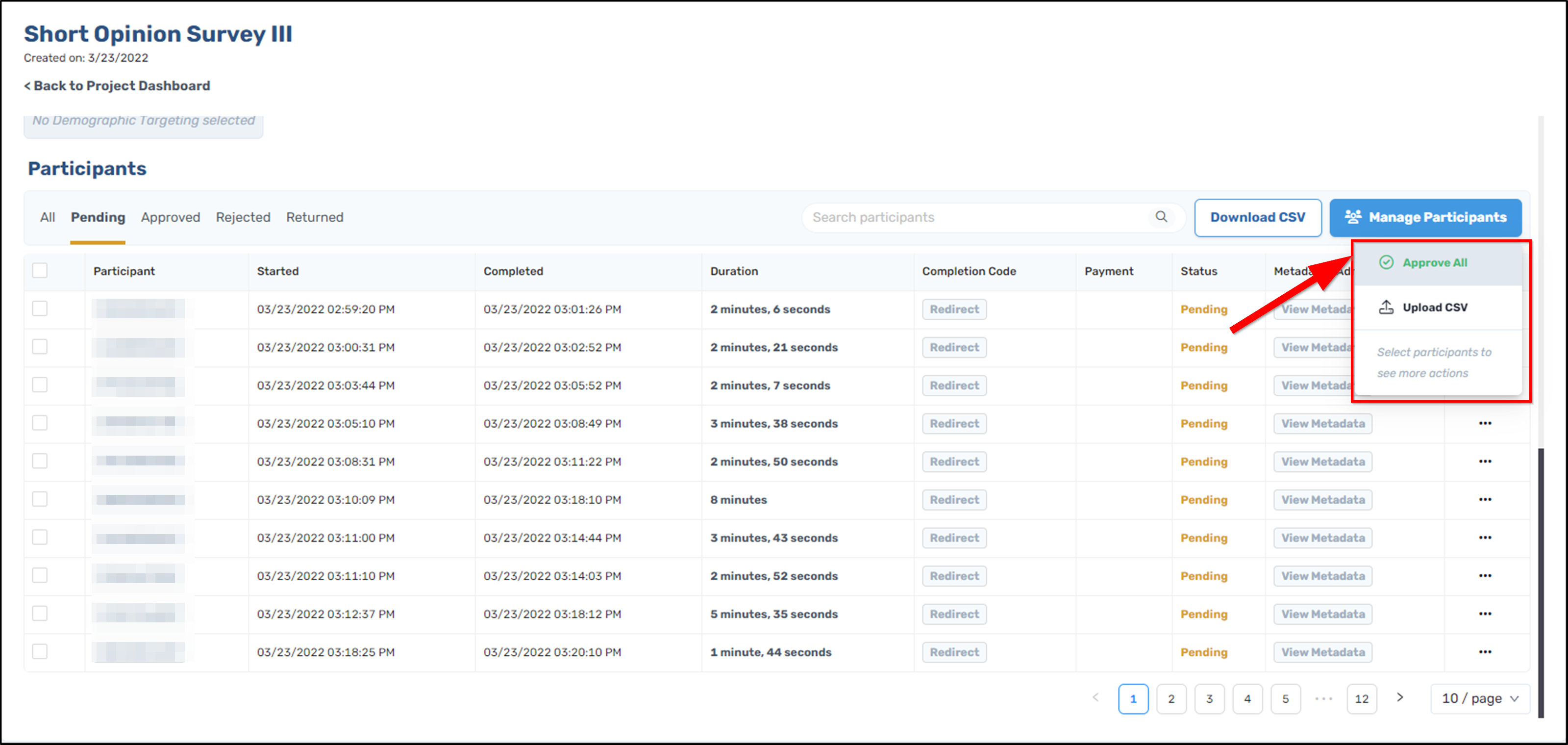Toggle the select-all participants checkbox in header

[40, 270]
